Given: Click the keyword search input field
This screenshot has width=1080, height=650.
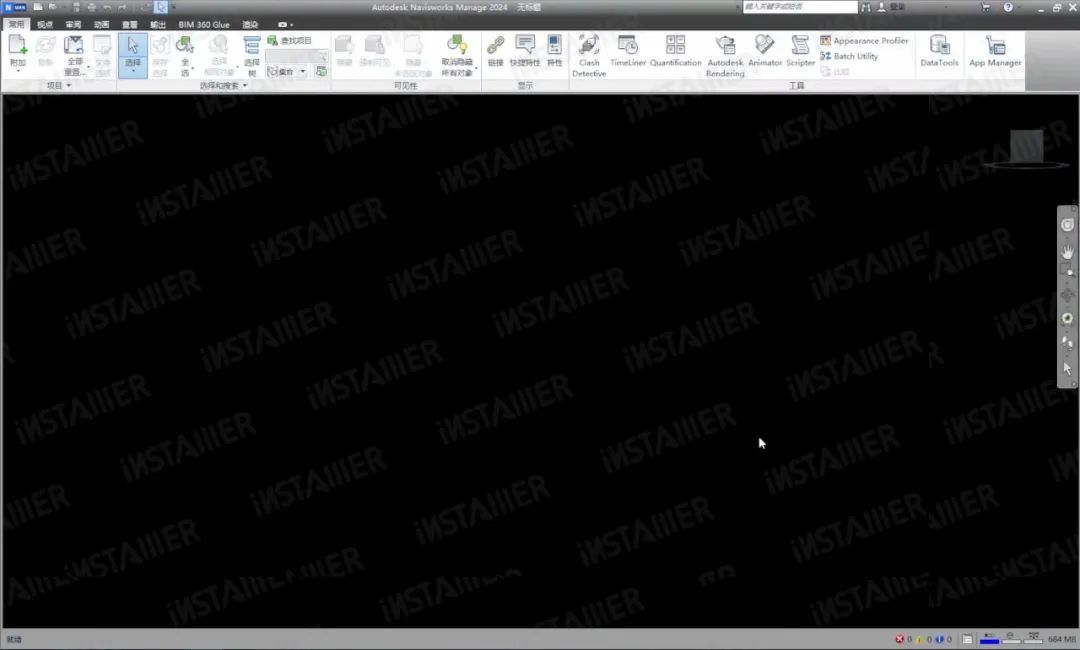Looking at the screenshot, I should (x=800, y=7).
